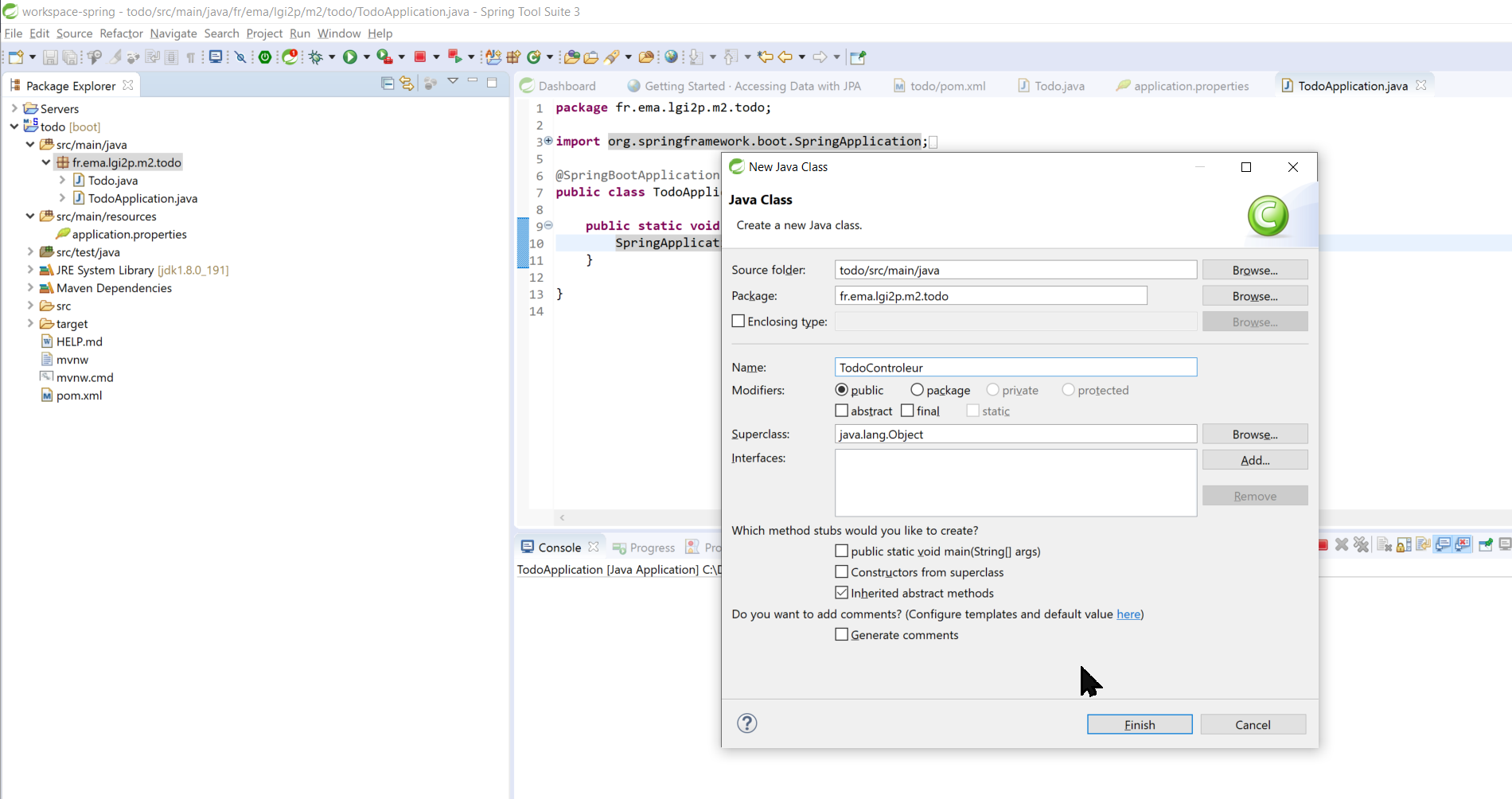
Task: Click the Run External Tools icon
Action: coord(384,57)
